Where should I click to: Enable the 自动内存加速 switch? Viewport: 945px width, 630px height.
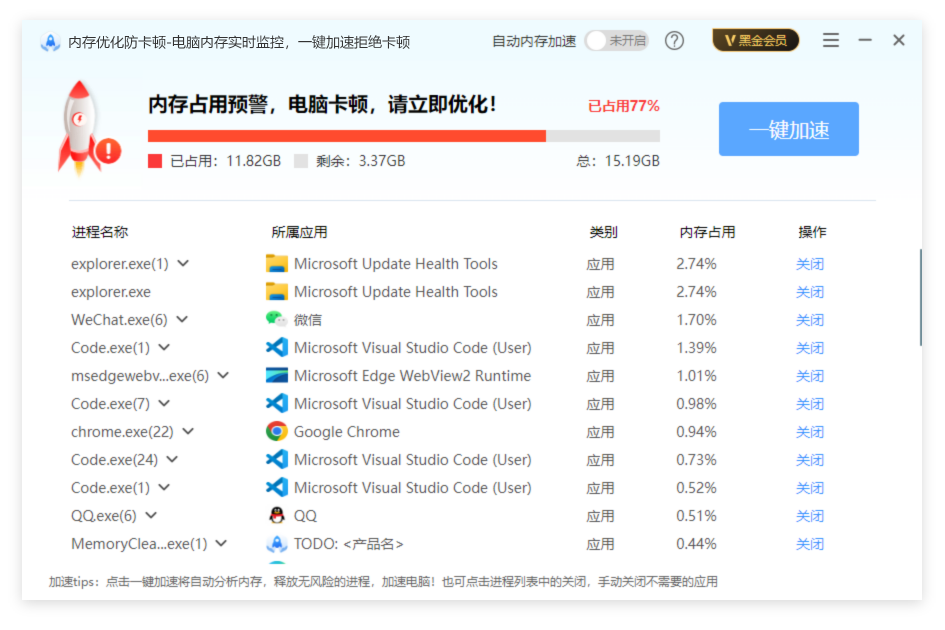tap(617, 41)
